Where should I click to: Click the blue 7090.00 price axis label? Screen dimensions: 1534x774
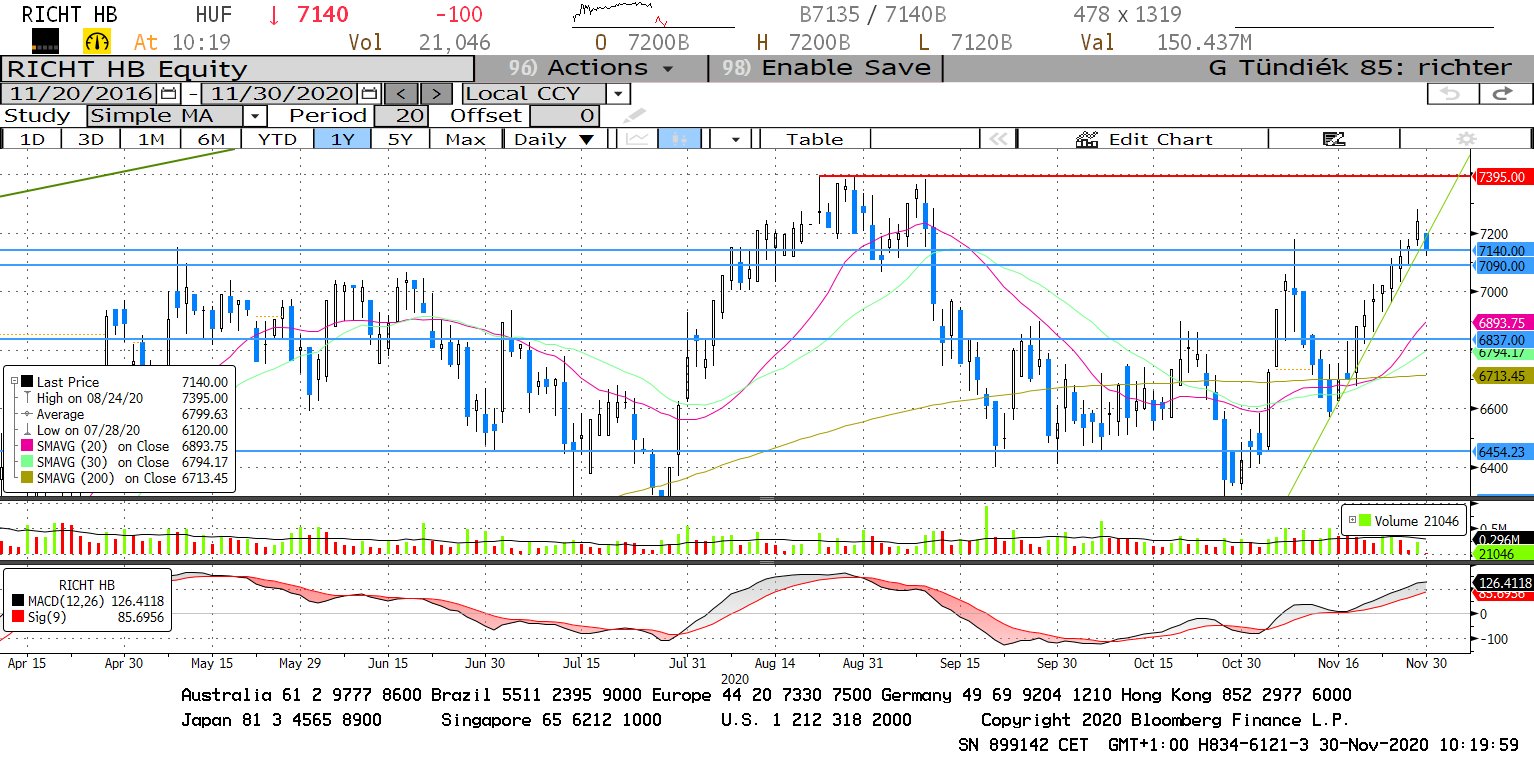1503,266
